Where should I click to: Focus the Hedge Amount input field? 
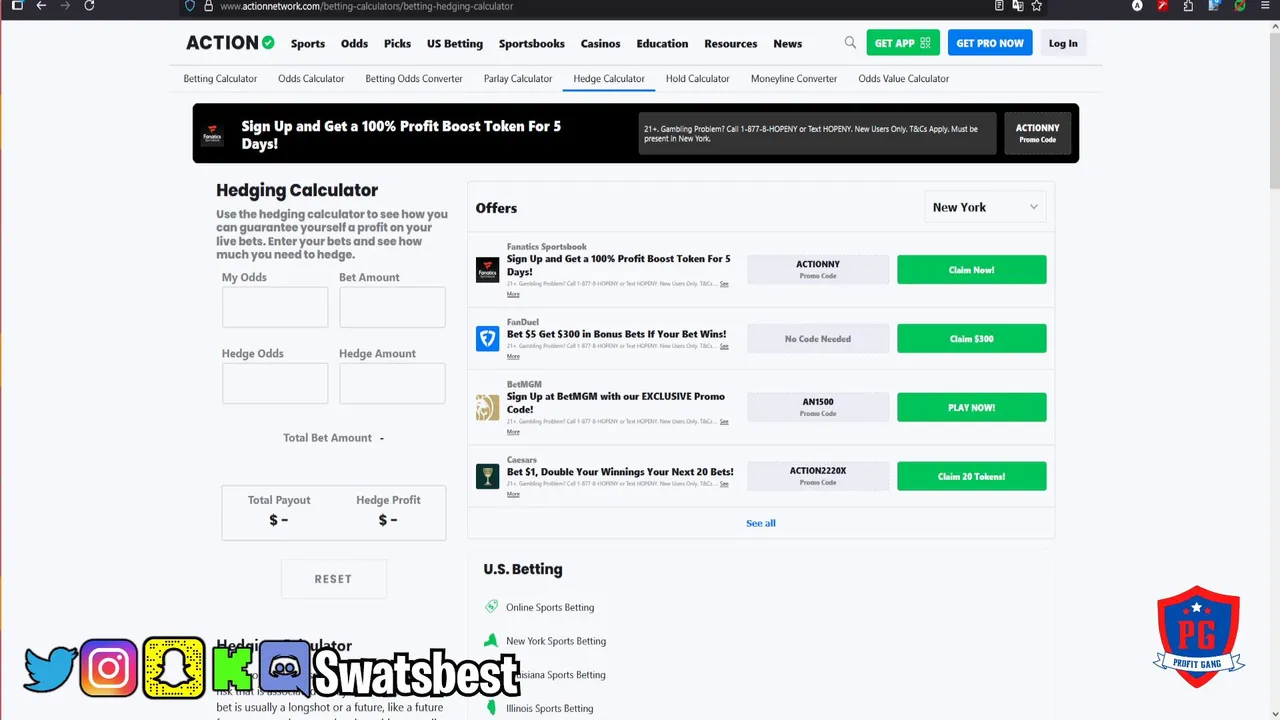tap(392, 383)
